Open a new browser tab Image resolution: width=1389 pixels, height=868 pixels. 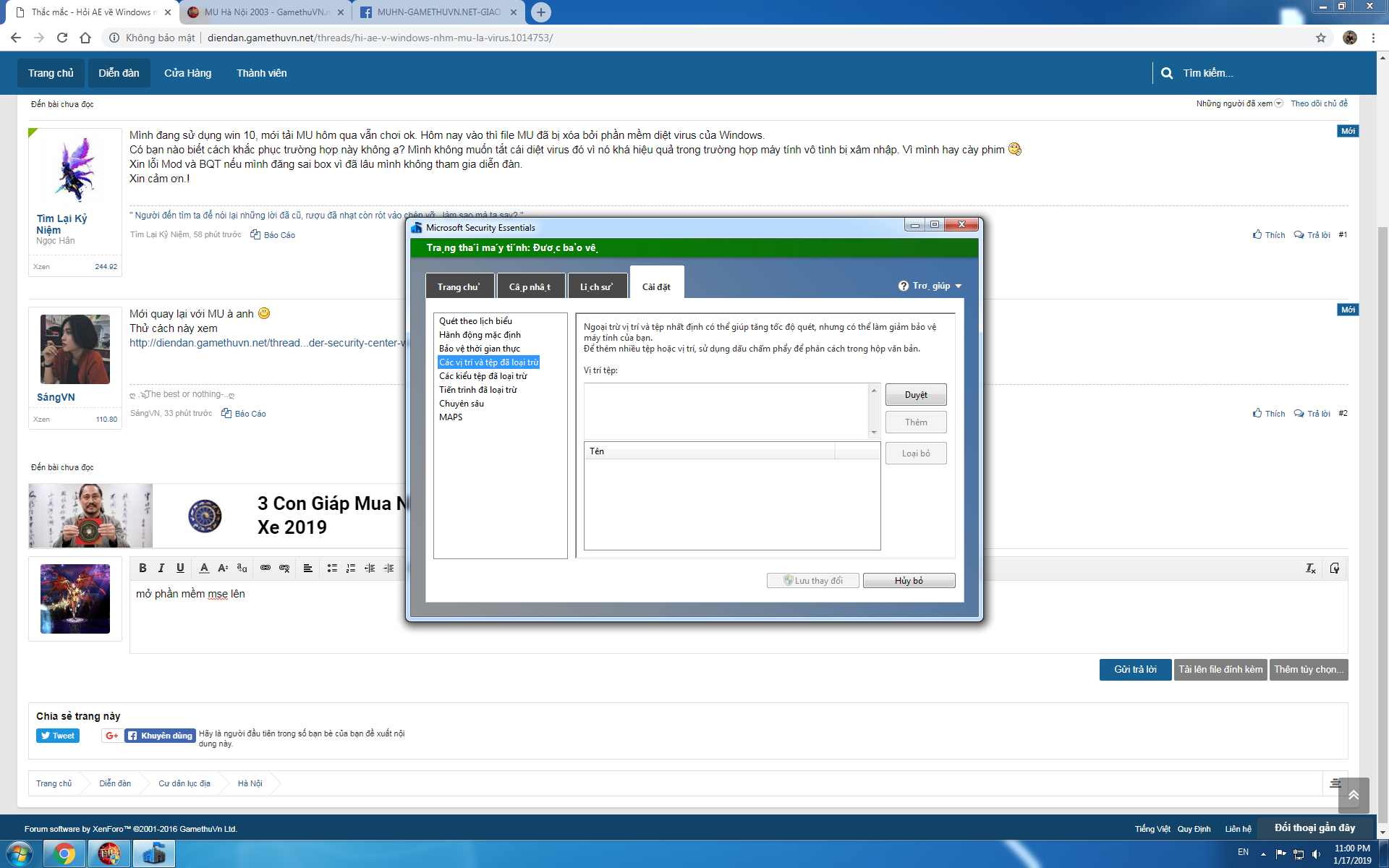[540, 12]
